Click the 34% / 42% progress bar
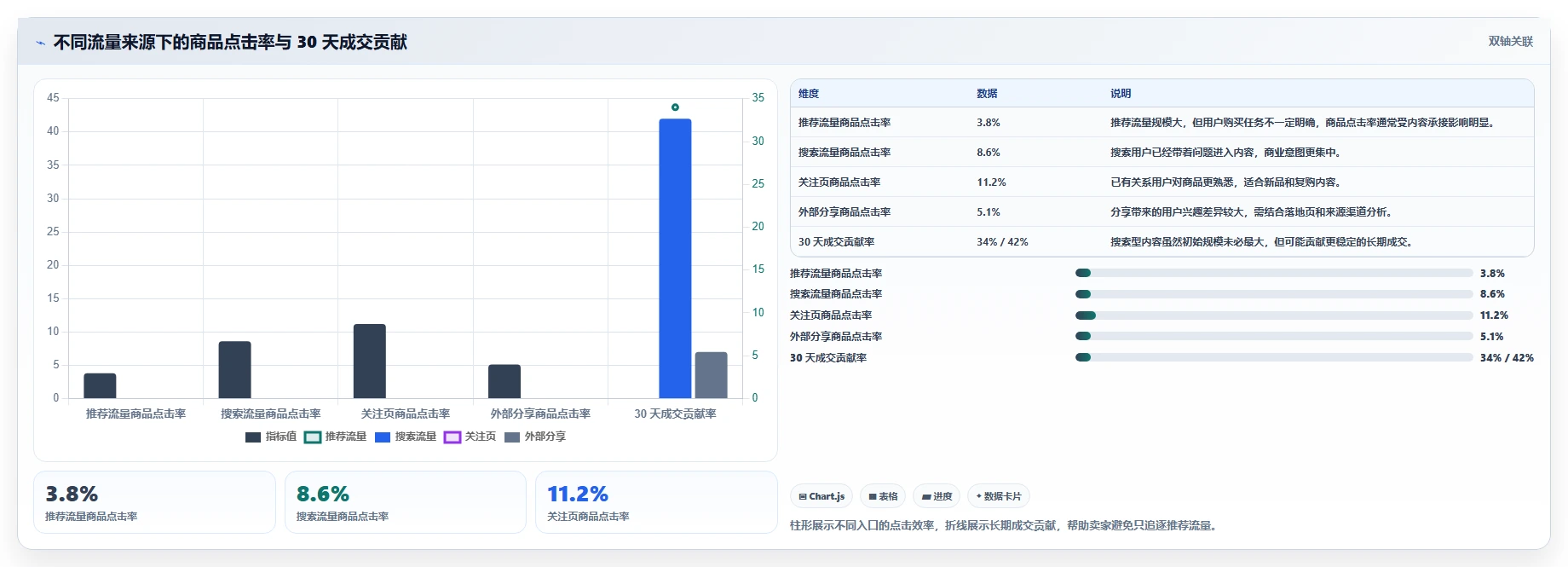The height and width of the screenshot is (567, 1568). click(x=1274, y=357)
